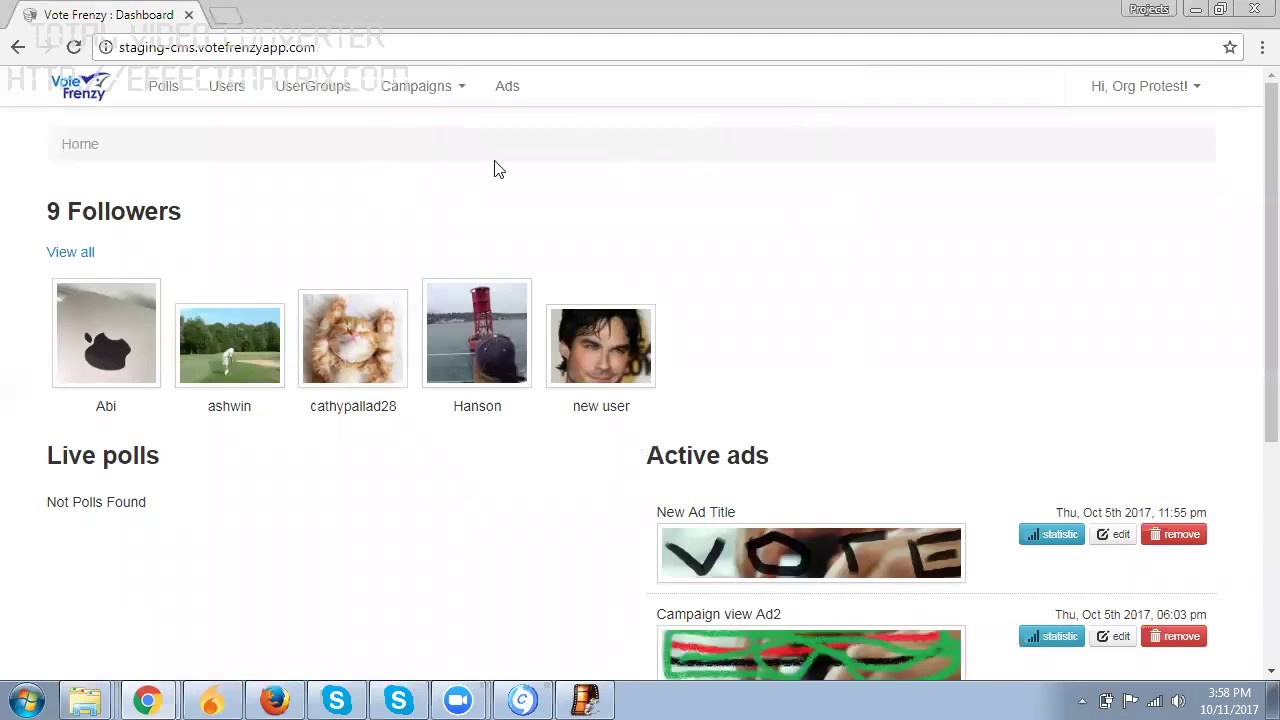
Task: Click the power plug tray icon
Action: pyautogui.click(x=1106, y=701)
